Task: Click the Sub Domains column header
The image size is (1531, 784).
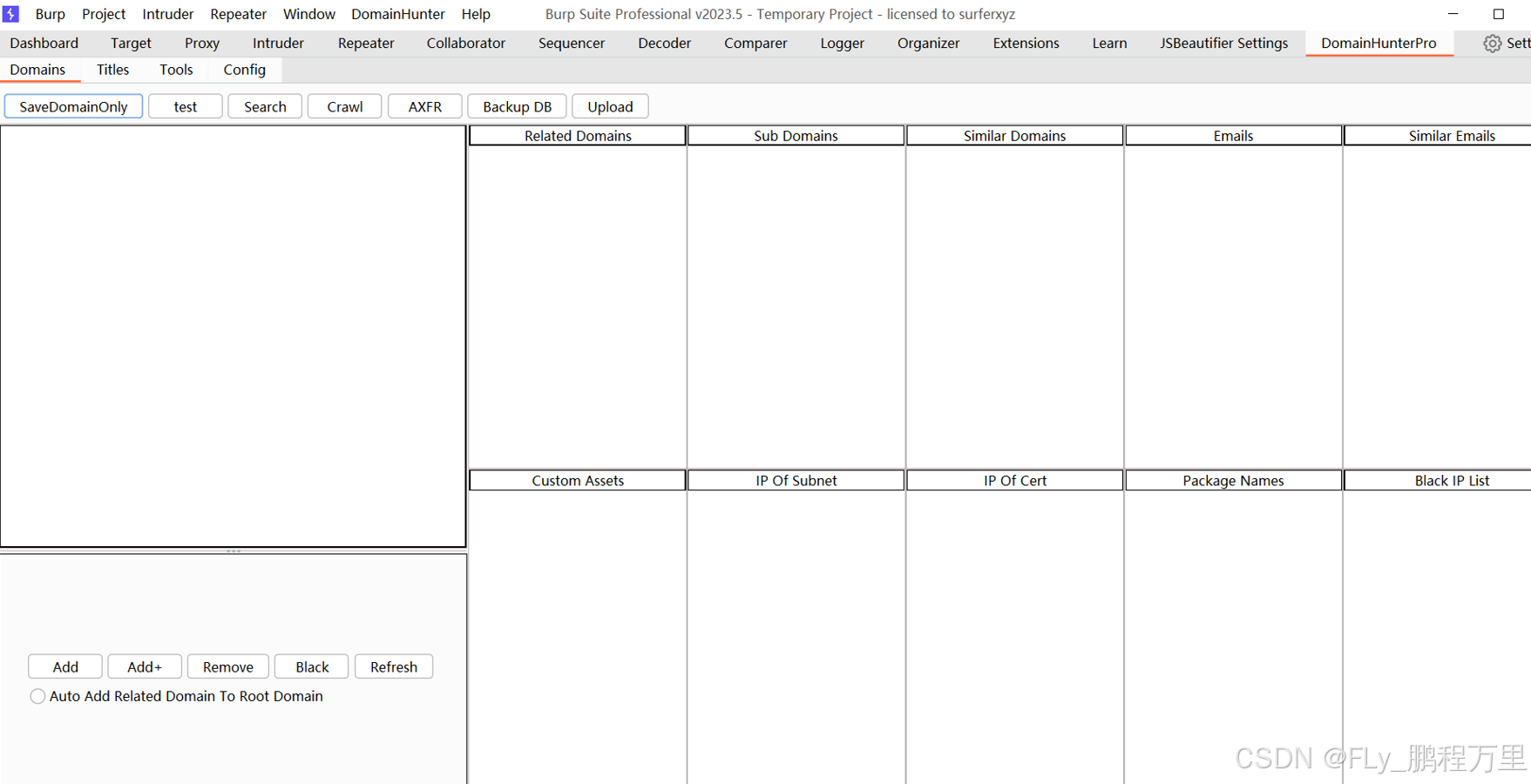Action: tap(796, 136)
